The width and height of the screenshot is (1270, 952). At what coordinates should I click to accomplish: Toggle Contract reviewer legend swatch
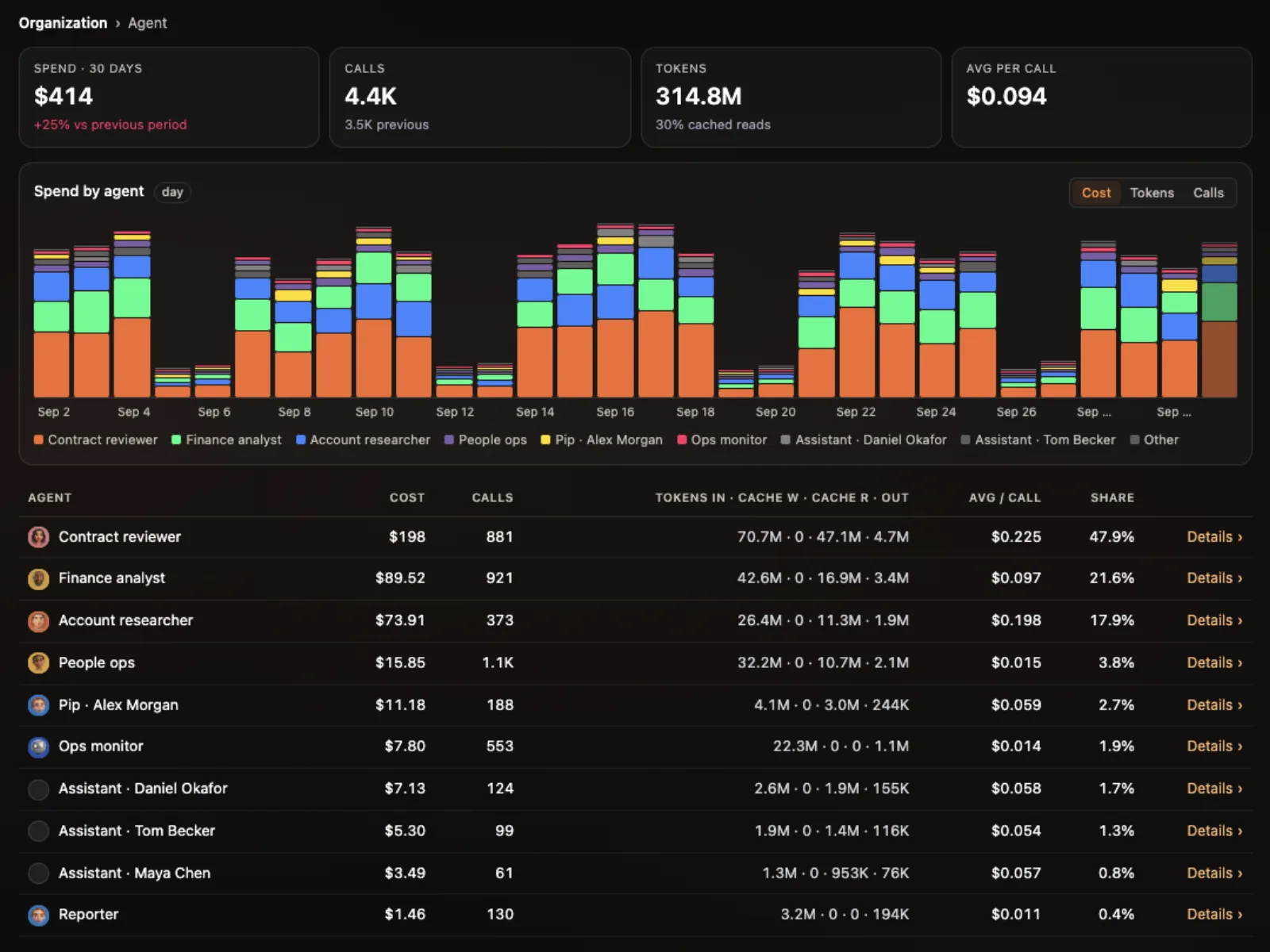tap(39, 440)
